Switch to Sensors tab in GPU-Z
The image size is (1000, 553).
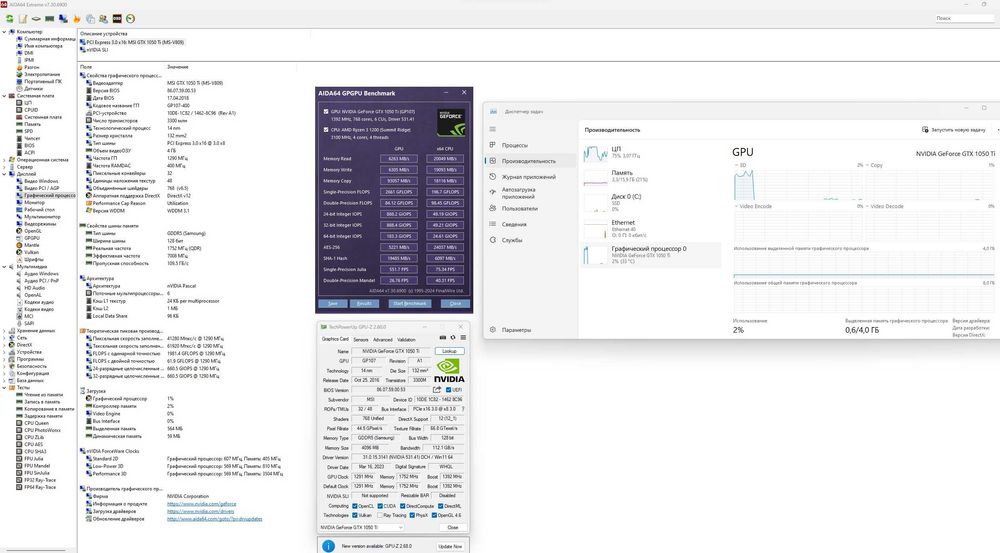pyautogui.click(x=361, y=339)
